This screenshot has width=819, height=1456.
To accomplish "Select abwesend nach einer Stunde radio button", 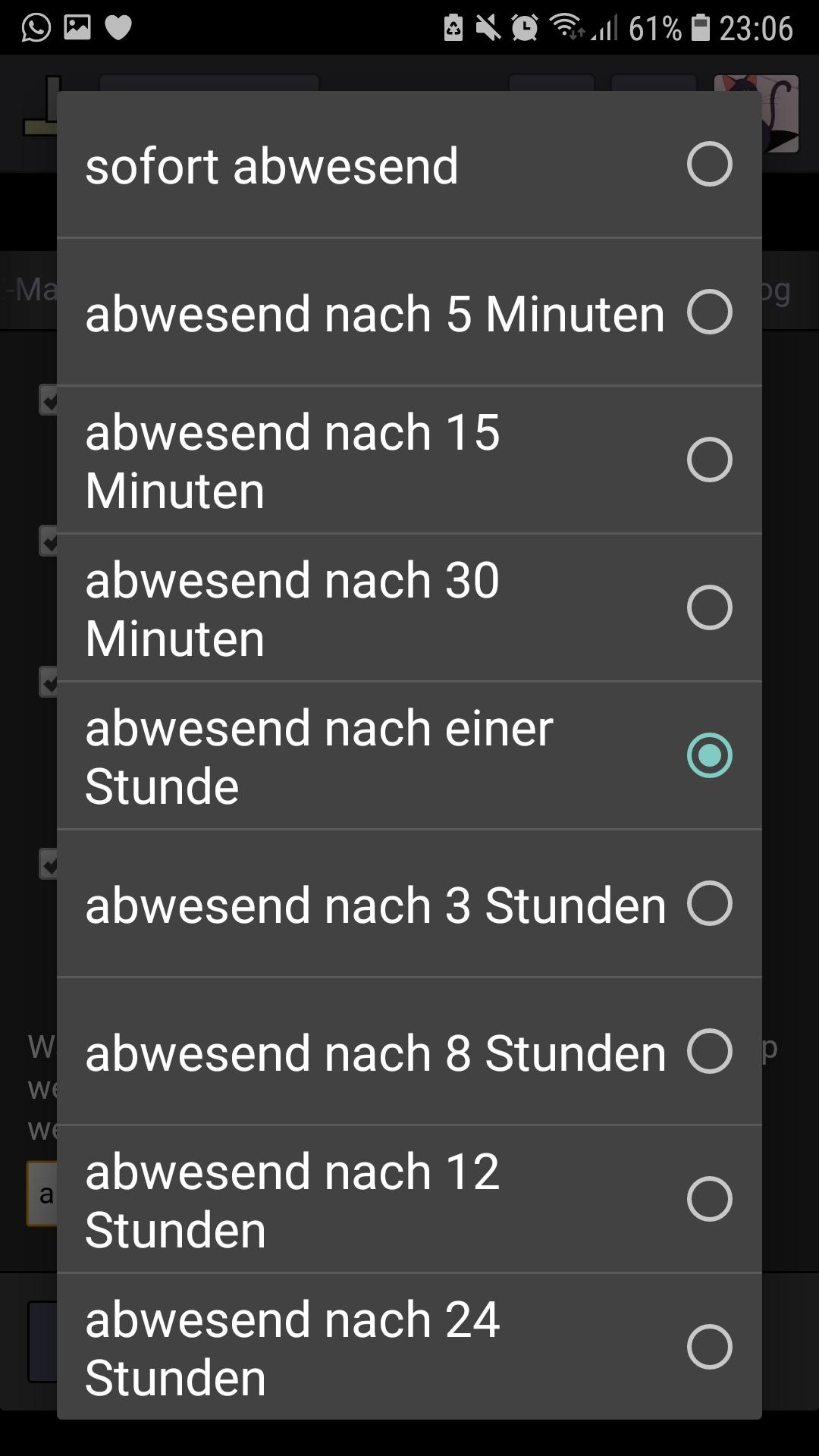I will (x=709, y=755).
